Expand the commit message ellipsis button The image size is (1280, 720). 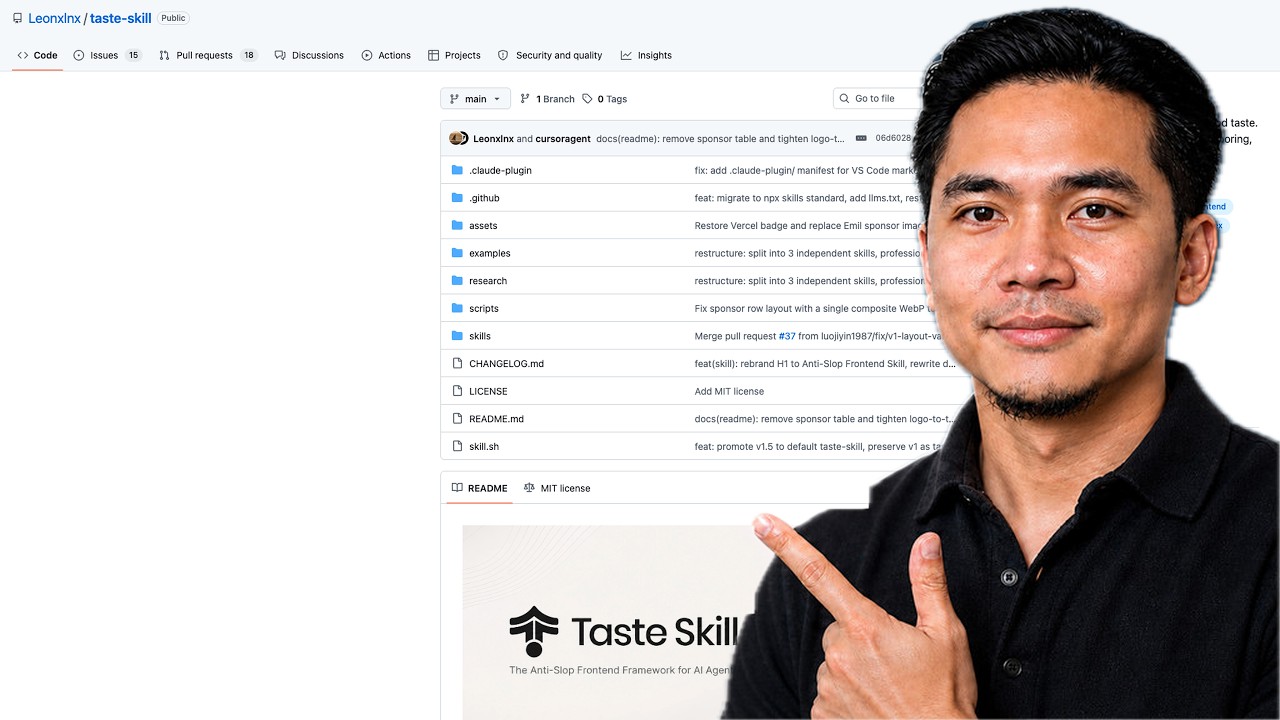[x=861, y=139]
